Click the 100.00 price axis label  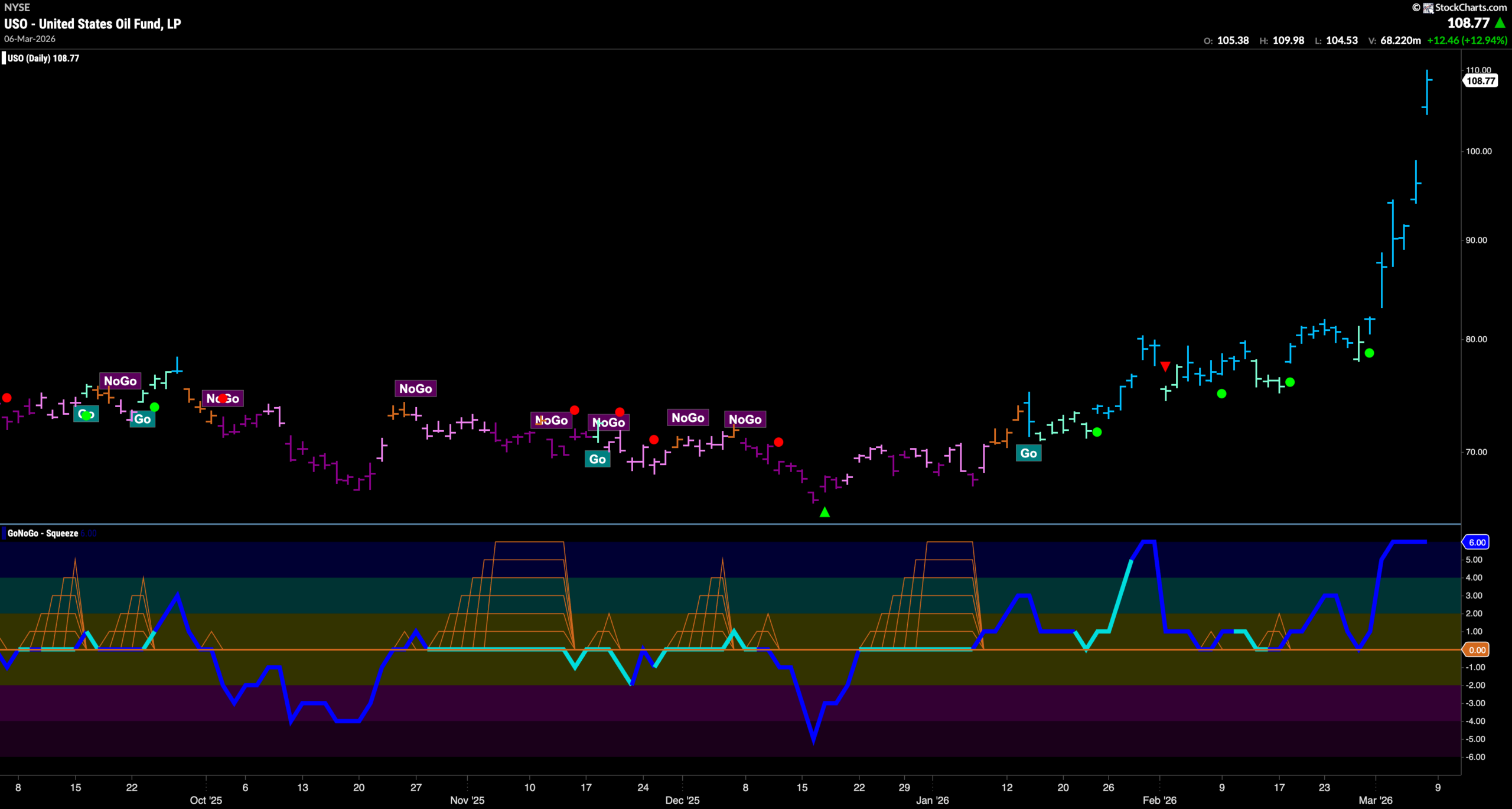1479,151
